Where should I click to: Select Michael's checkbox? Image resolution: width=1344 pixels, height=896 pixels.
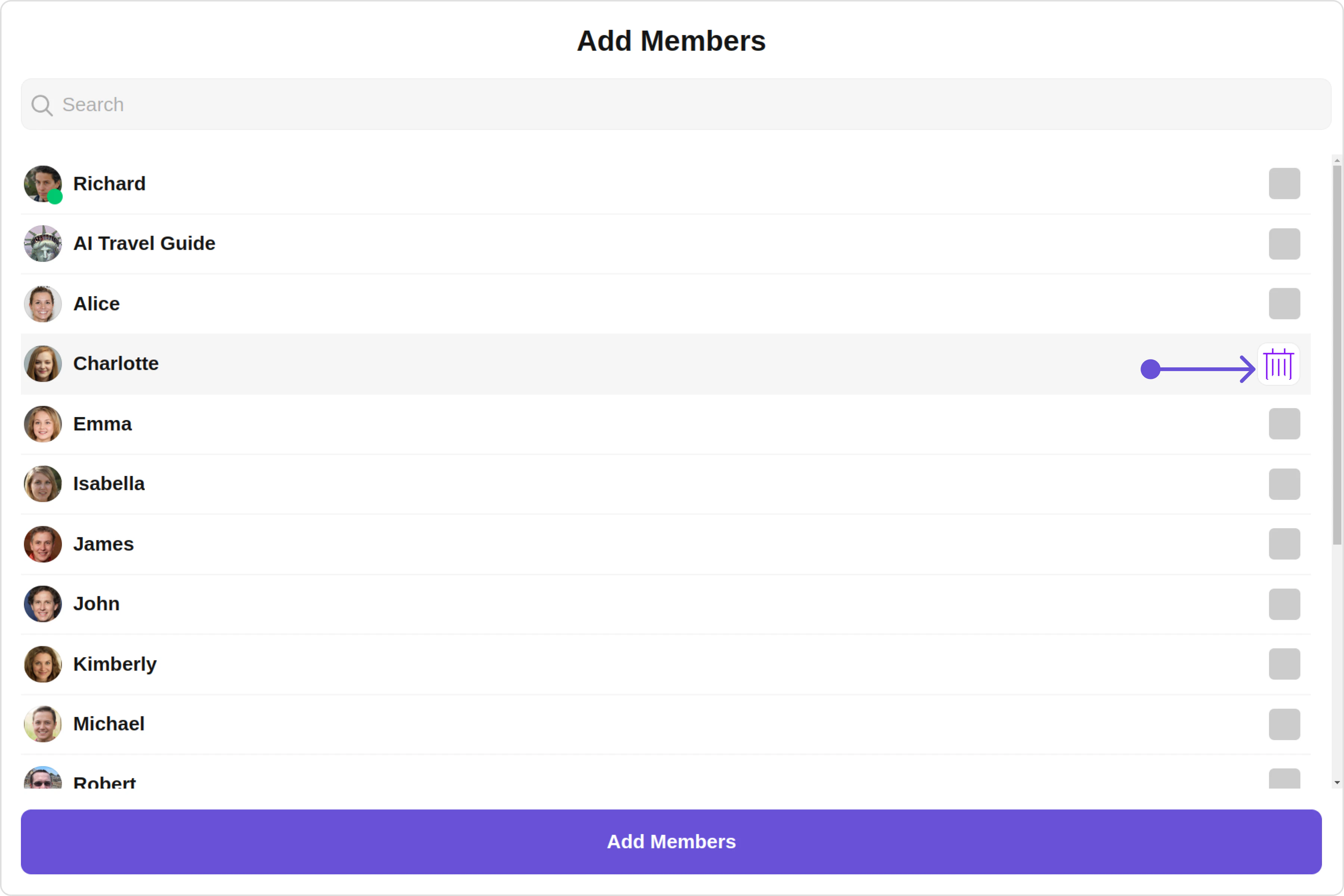click(x=1284, y=724)
